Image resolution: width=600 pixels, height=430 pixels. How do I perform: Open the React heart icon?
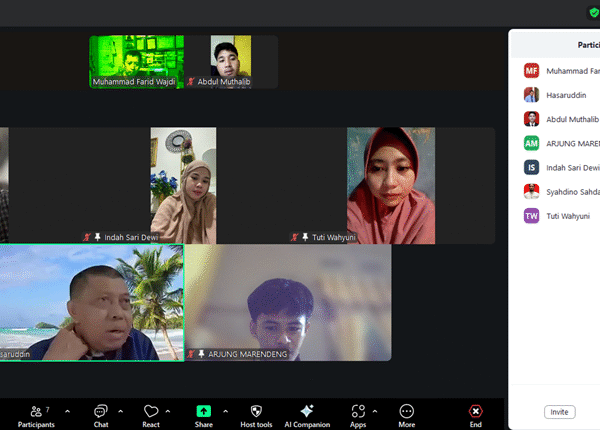point(151,411)
